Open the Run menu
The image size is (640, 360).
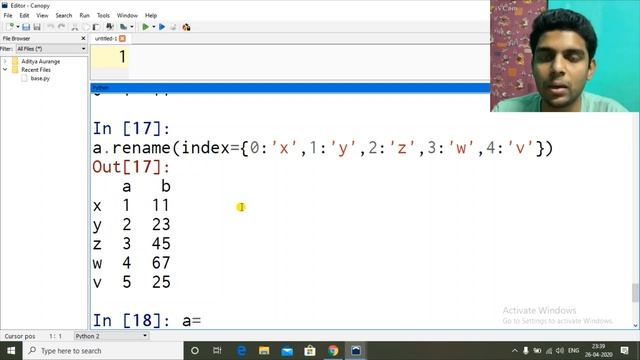pyautogui.click(x=84, y=16)
